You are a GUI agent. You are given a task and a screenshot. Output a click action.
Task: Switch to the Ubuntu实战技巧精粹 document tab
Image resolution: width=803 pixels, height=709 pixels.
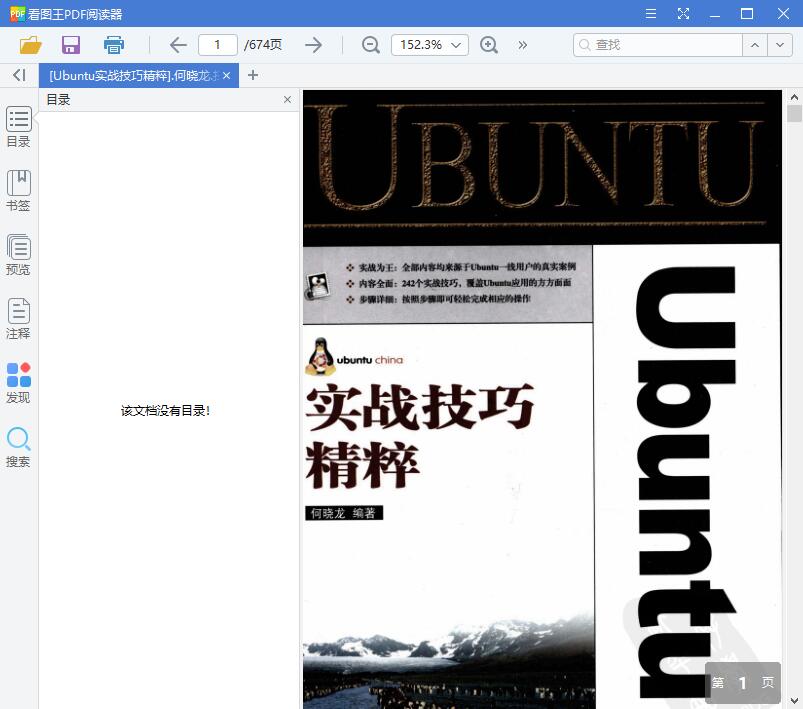133,76
